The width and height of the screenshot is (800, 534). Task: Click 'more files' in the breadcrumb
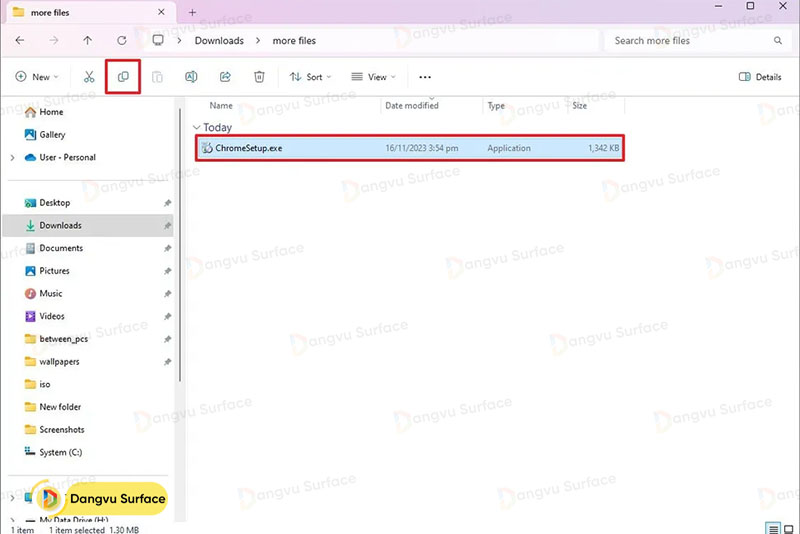click(294, 40)
